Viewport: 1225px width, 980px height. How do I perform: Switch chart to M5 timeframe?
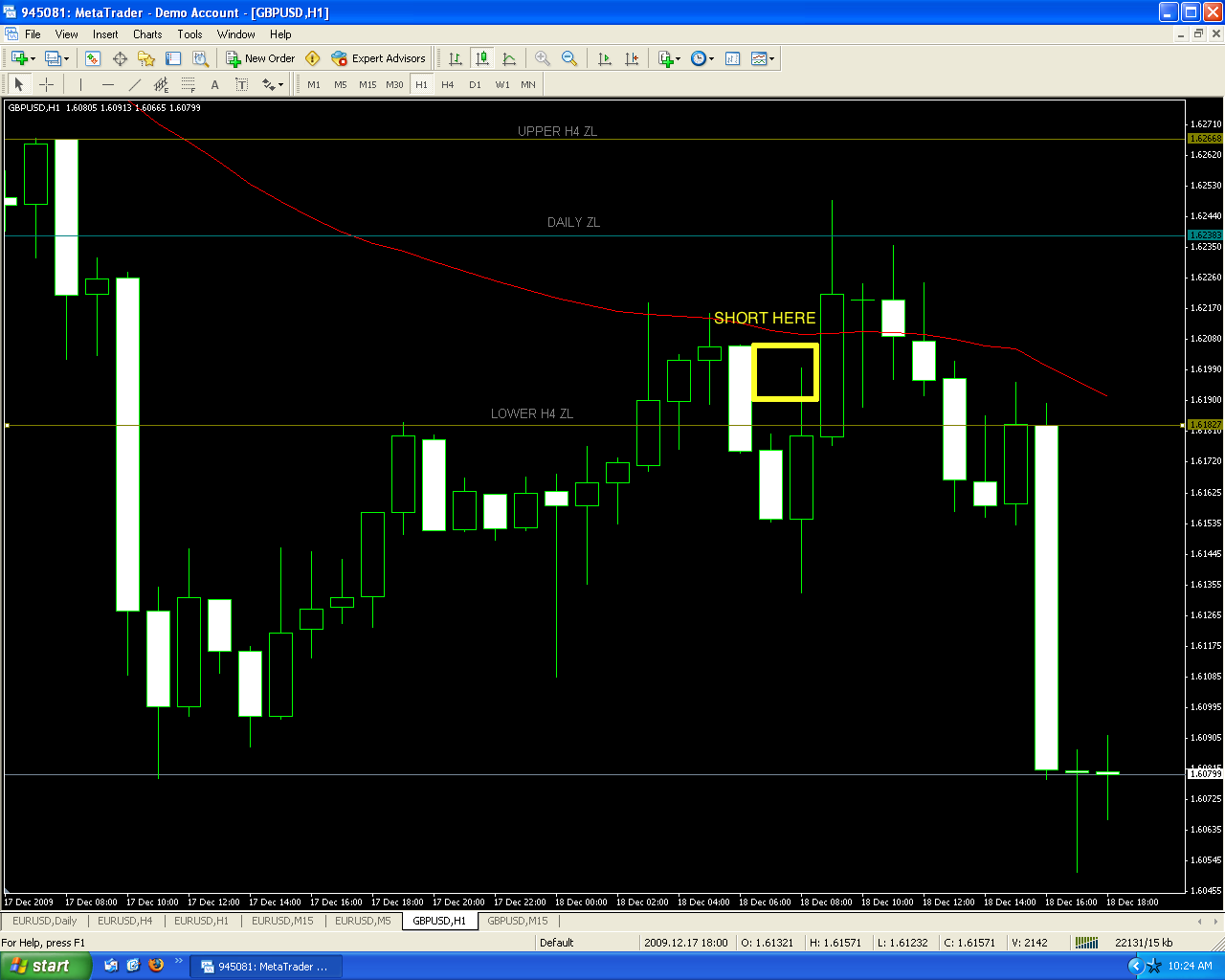tap(341, 84)
